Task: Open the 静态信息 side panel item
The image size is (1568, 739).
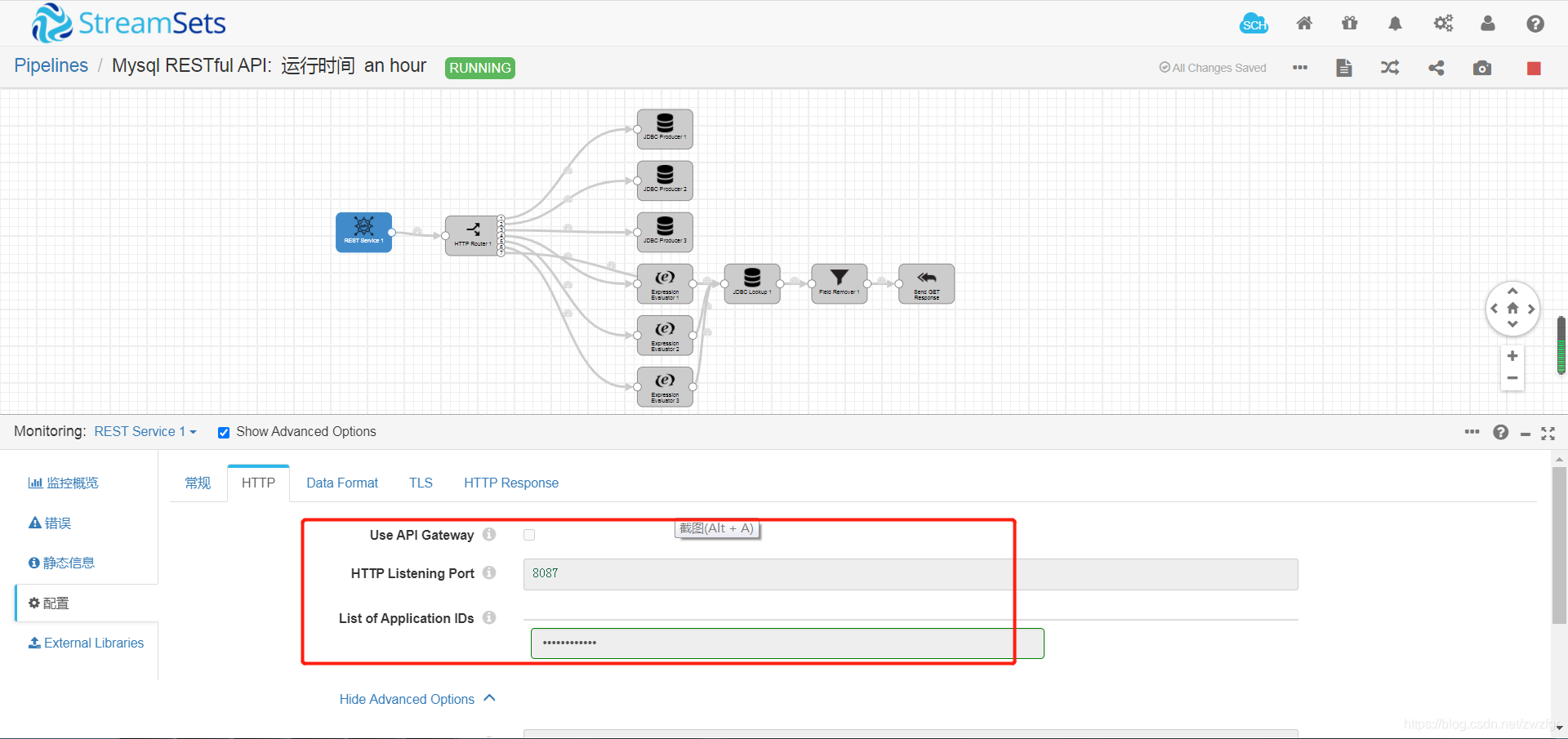Action: pyautogui.click(x=61, y=563)
